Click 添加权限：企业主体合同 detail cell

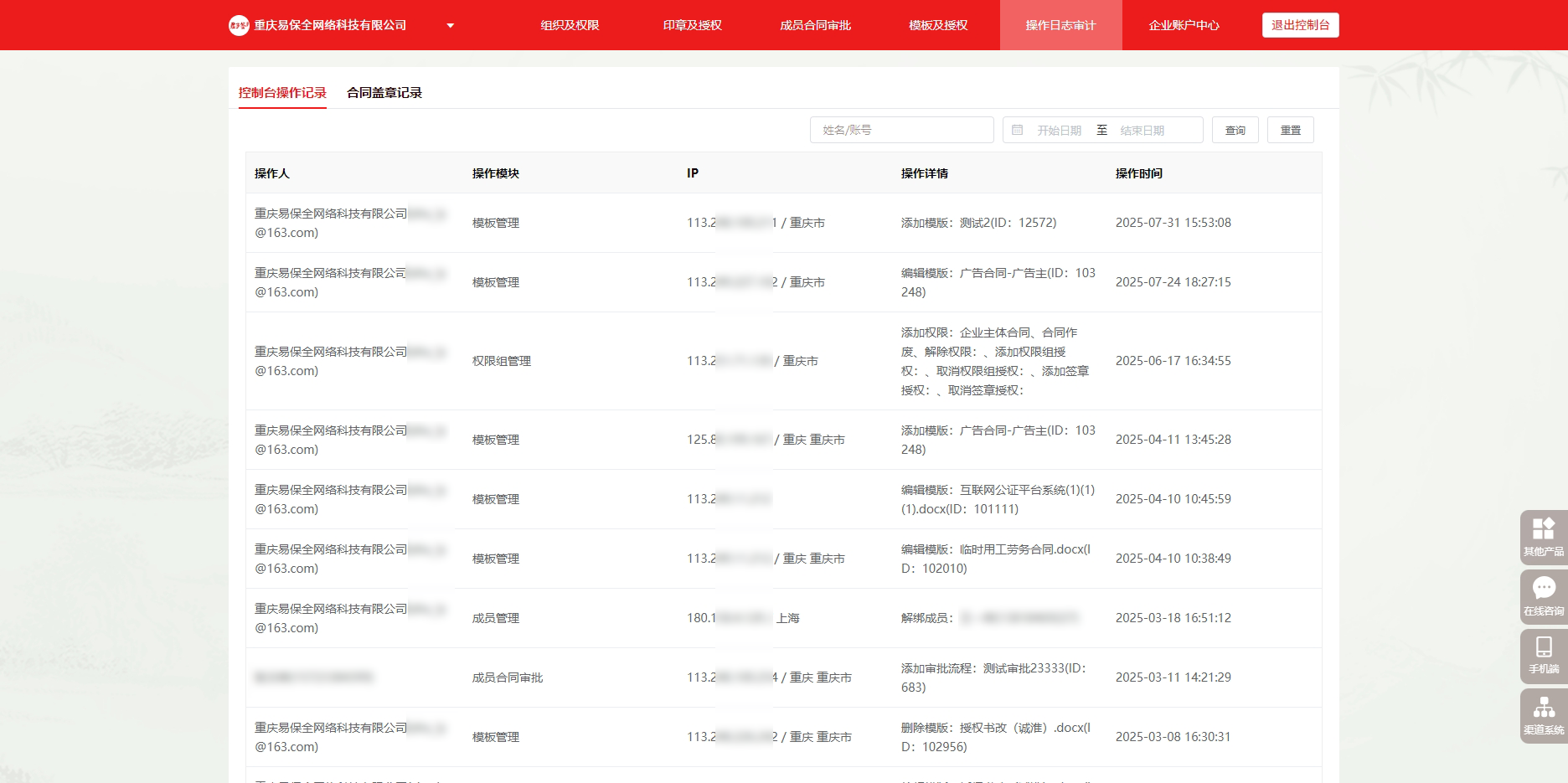click(x=995, y=361)
